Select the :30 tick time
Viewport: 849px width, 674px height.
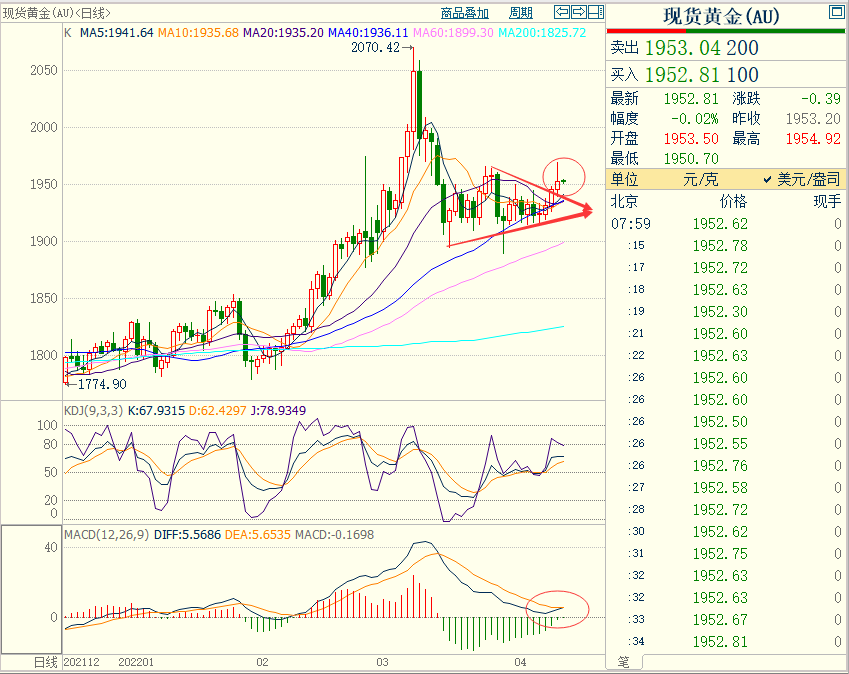tap(636, 532)
